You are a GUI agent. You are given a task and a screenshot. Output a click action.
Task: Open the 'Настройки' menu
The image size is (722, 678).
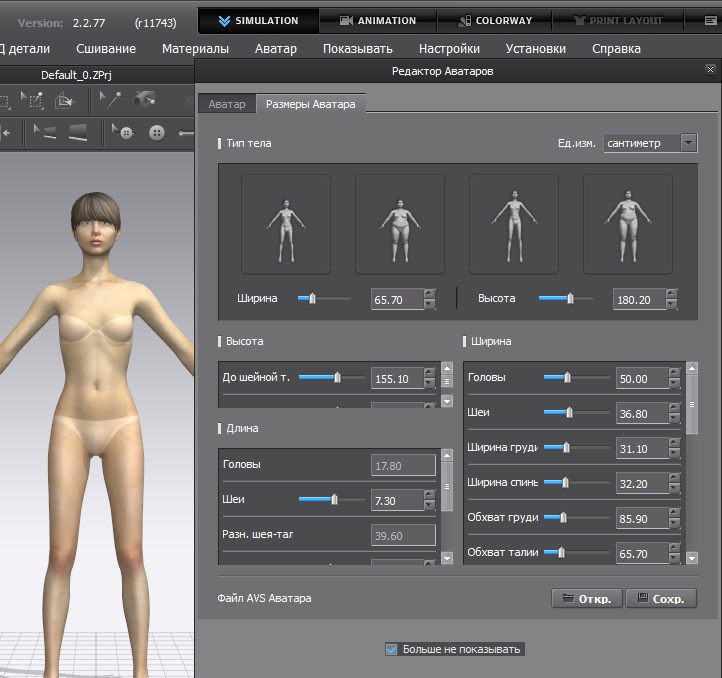pos(449,48)
